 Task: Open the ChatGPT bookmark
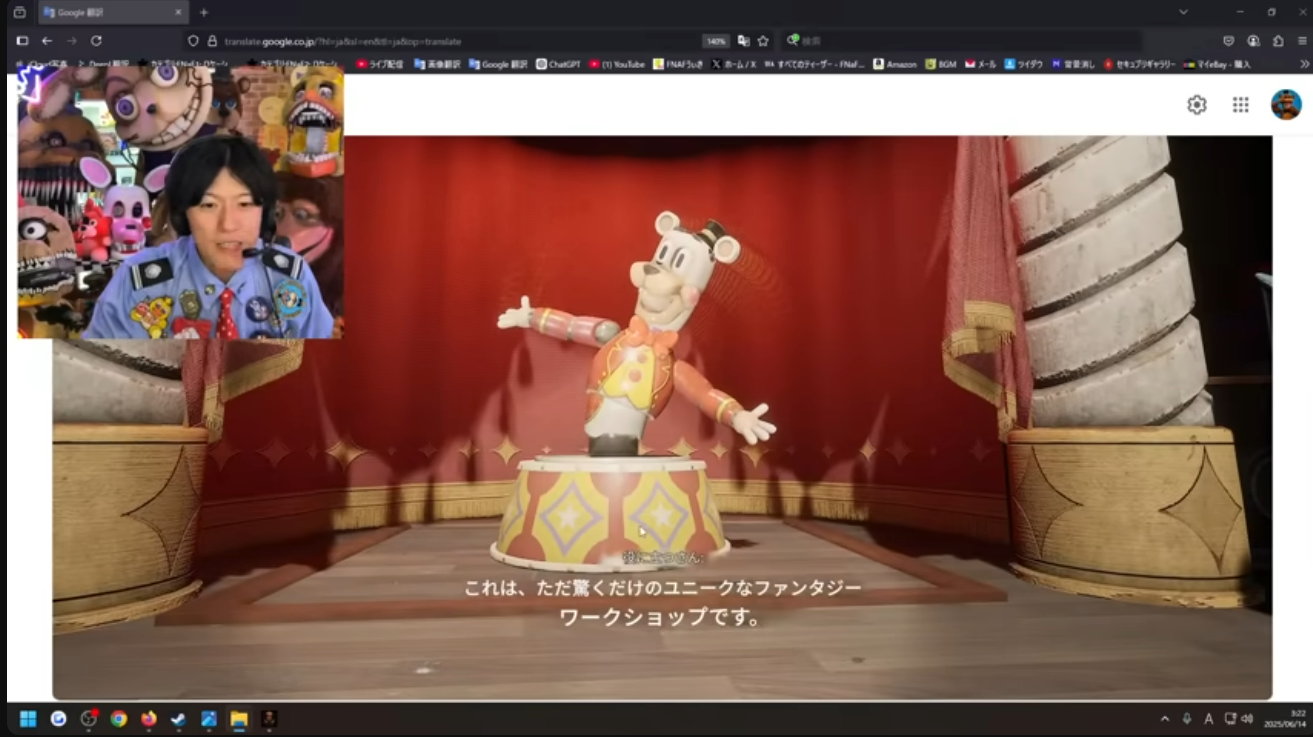558,64
